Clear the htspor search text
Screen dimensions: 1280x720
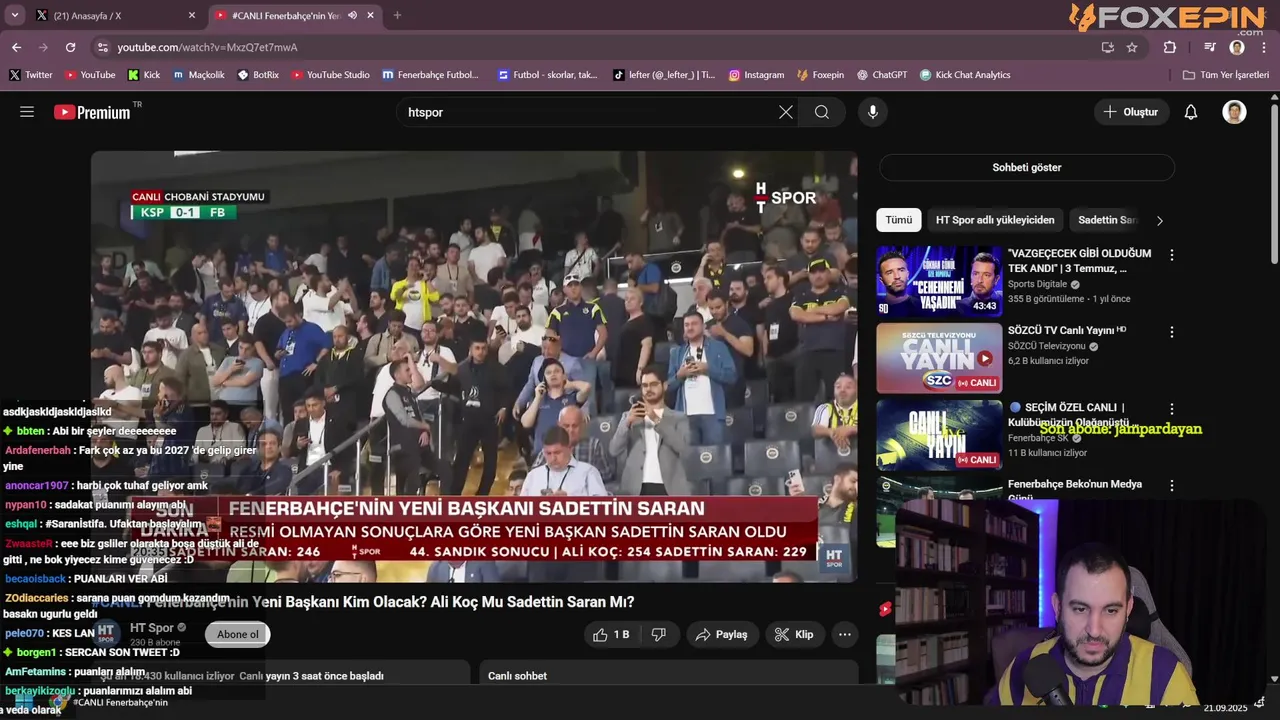click(786, 112)
